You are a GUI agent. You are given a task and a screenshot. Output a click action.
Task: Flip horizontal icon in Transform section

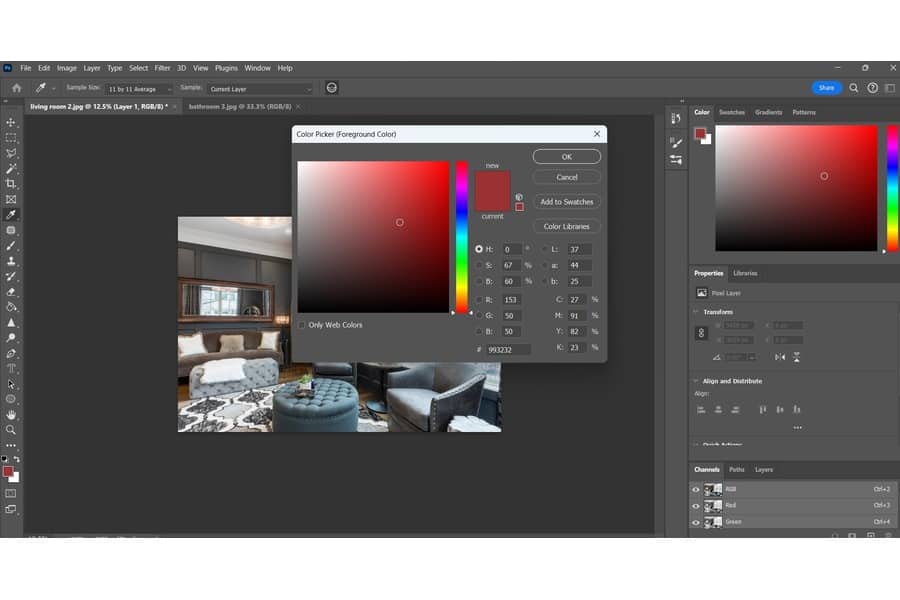(779, 357)
